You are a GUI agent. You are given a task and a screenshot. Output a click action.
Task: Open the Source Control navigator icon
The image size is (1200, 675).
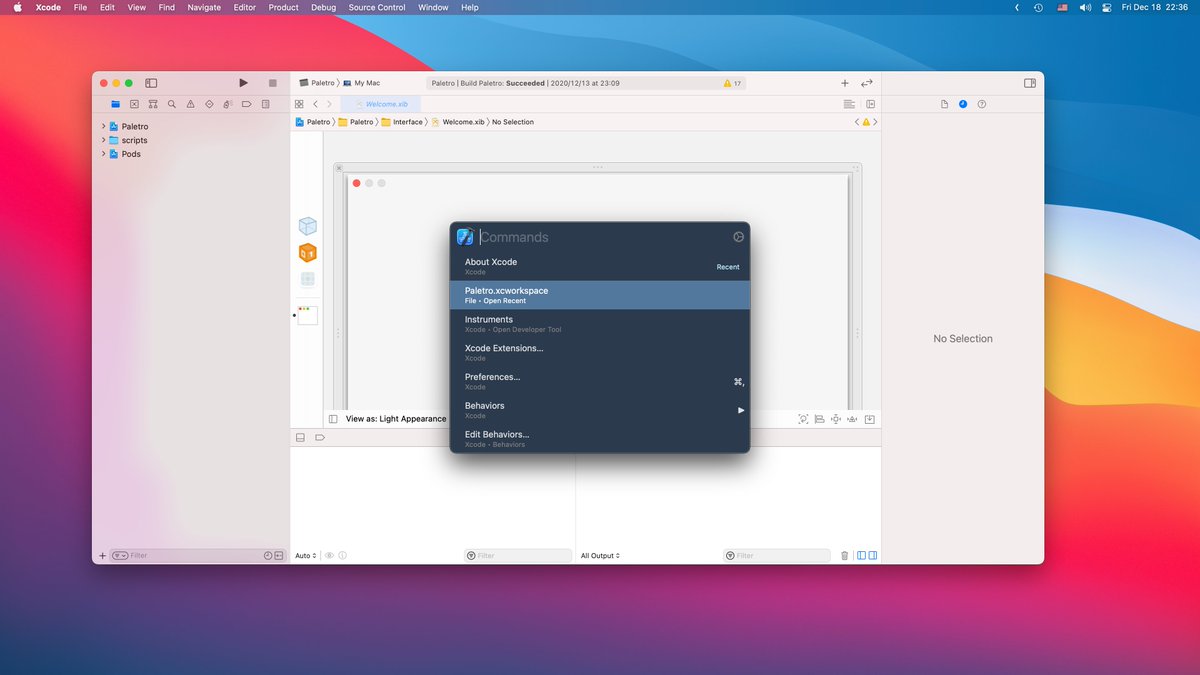[x=134, y=104]
